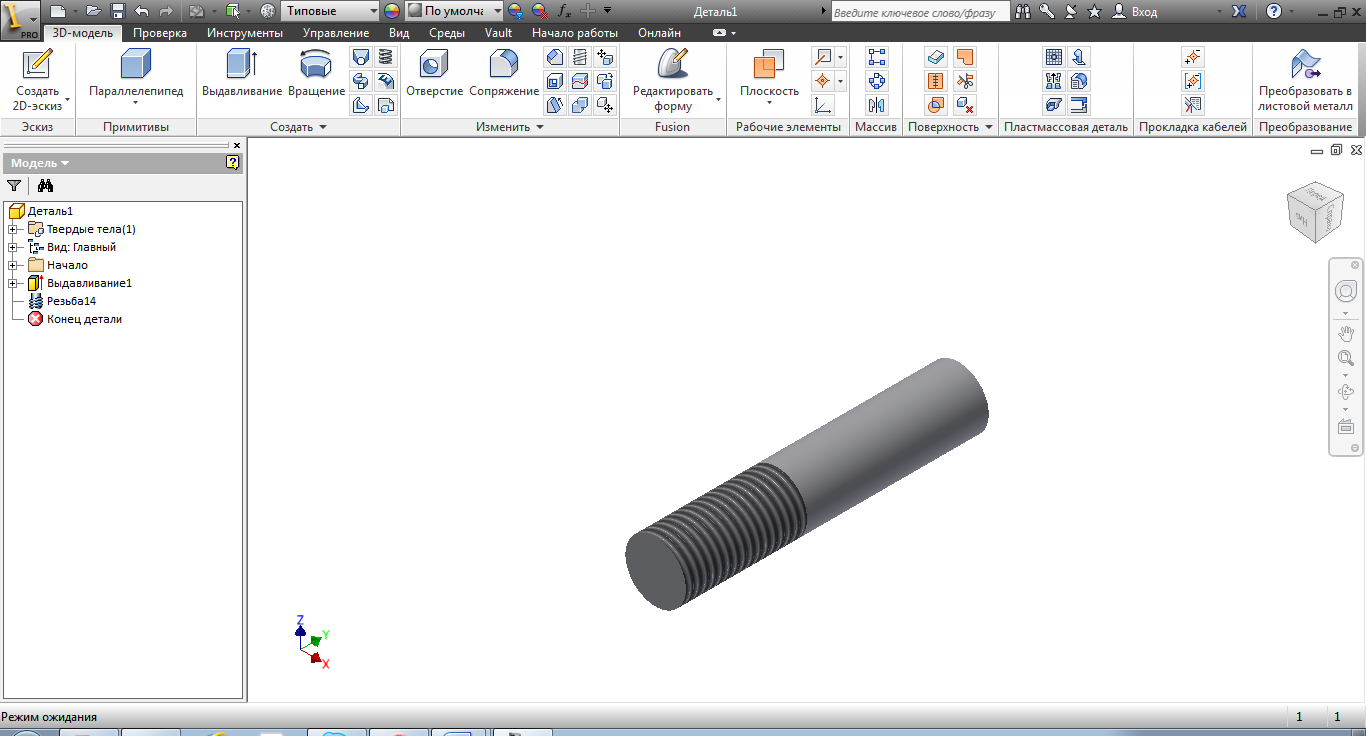The width and height of the screenshot is (1366, 736).
Task: Click the Undo arrow in quick access toolbar
Action: [x=142, y=11]
